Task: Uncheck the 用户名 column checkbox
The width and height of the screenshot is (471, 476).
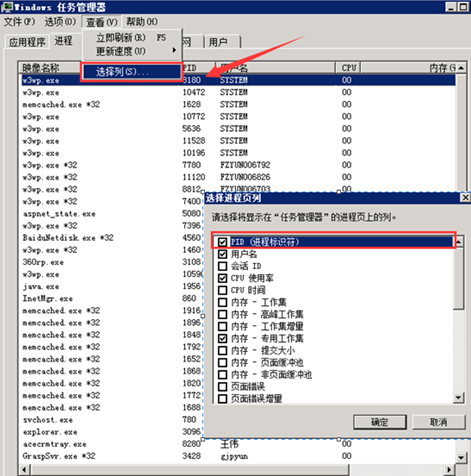Action: coord(222,254)
